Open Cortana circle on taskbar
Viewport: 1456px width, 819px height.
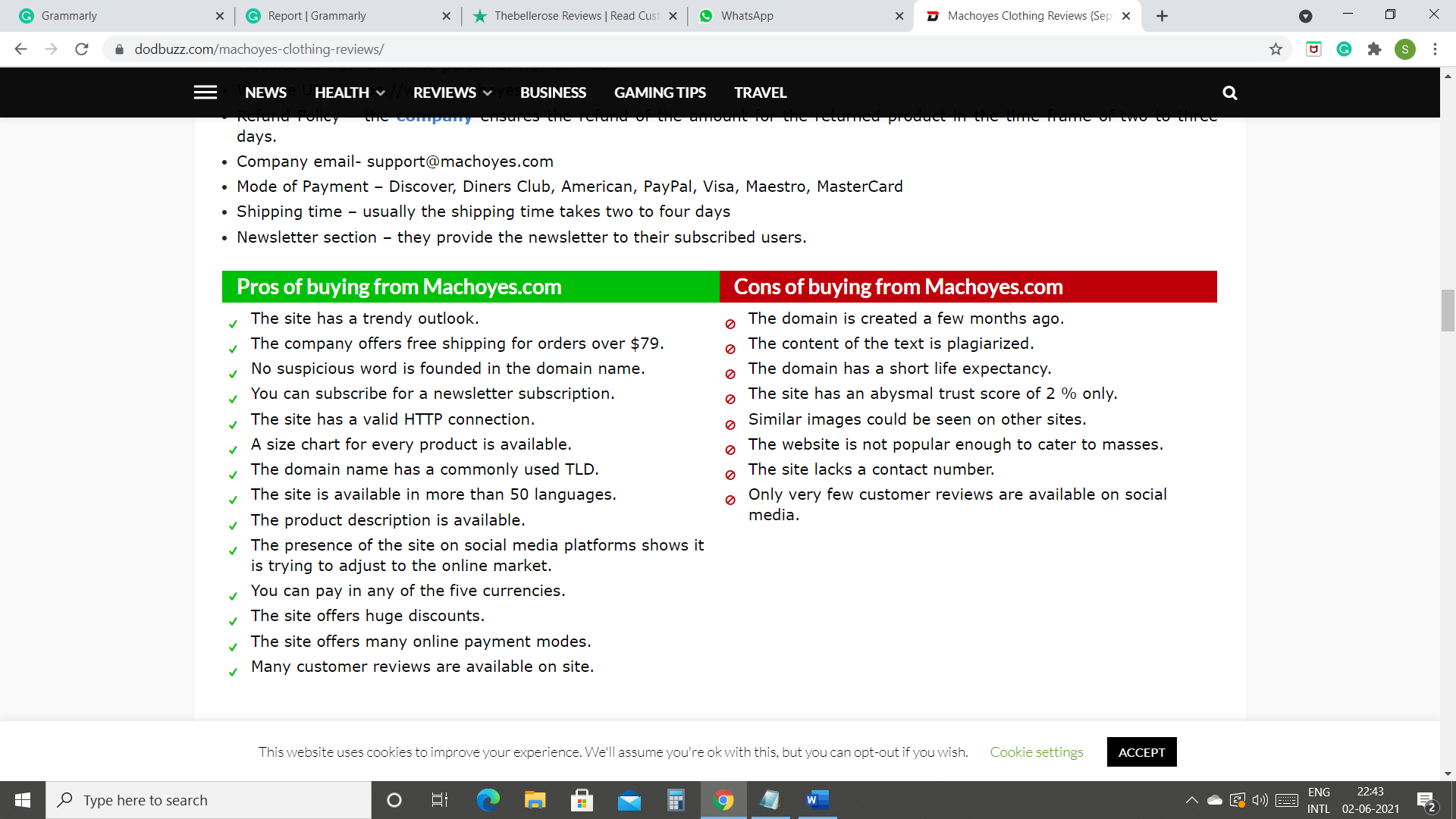[394, 800]
